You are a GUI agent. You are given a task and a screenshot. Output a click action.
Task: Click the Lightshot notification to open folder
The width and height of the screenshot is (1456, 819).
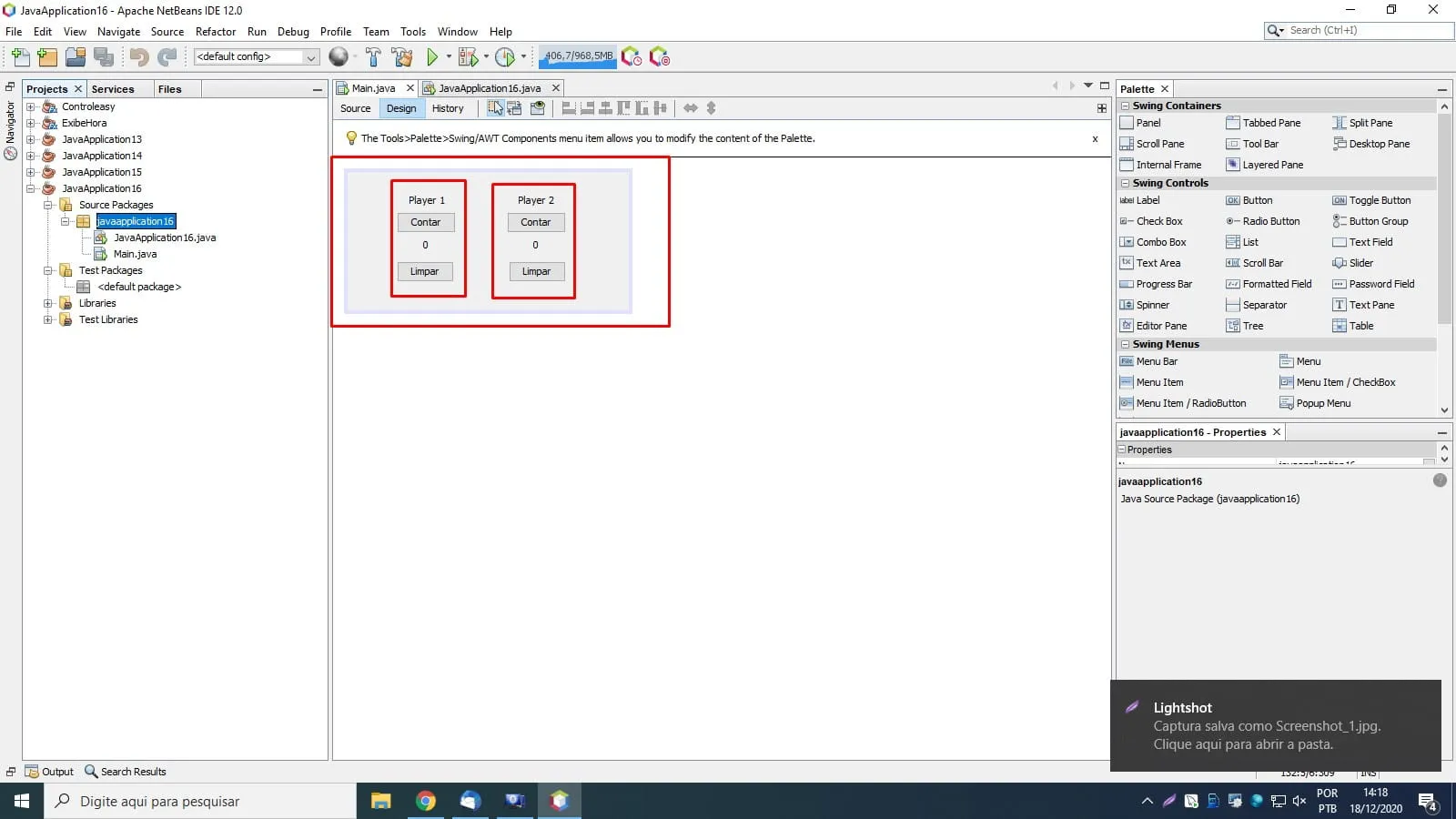(1276, 725)
